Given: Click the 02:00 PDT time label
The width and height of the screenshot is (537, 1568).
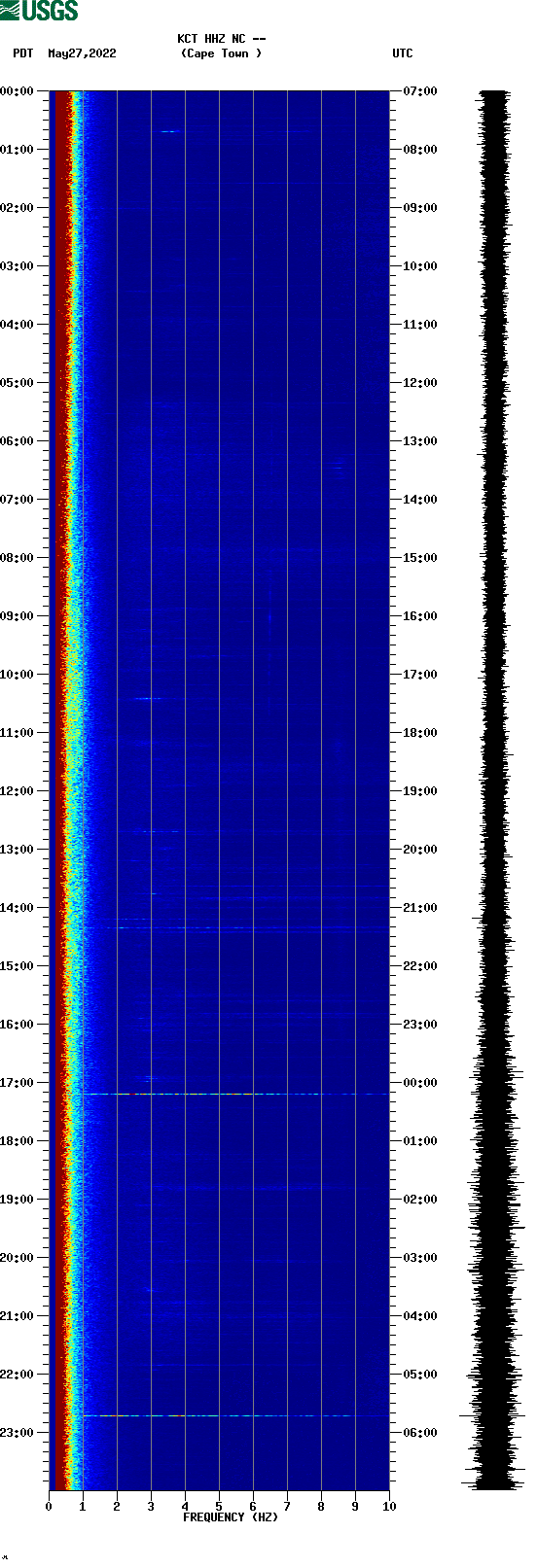Looking at the screenshot, I should pyautogui.click(x=18, y=208).
